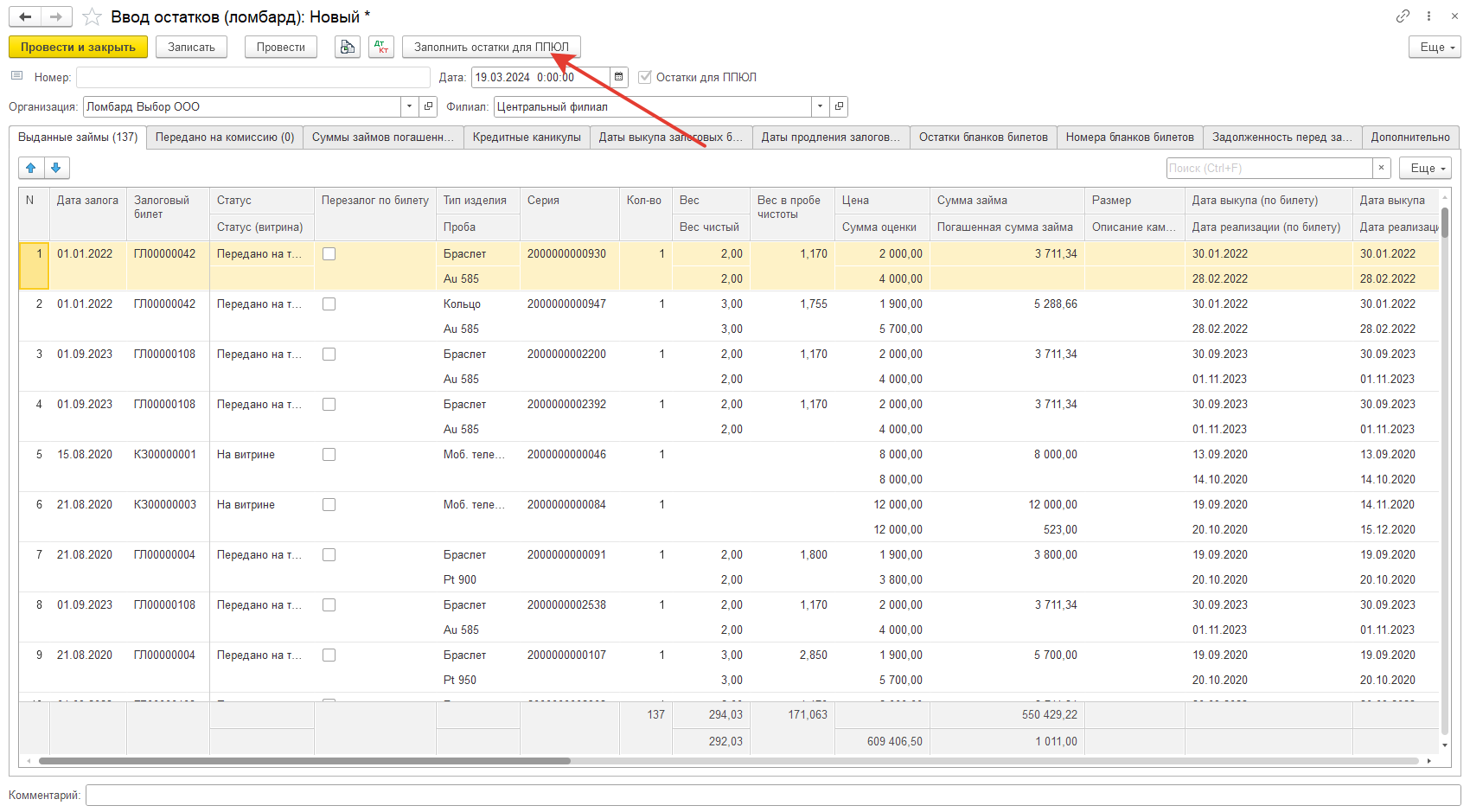Open Филиал record with open-form icon
Viewport: 1470px width, 812px height.
pyautogui.click(x=839, y=106)
